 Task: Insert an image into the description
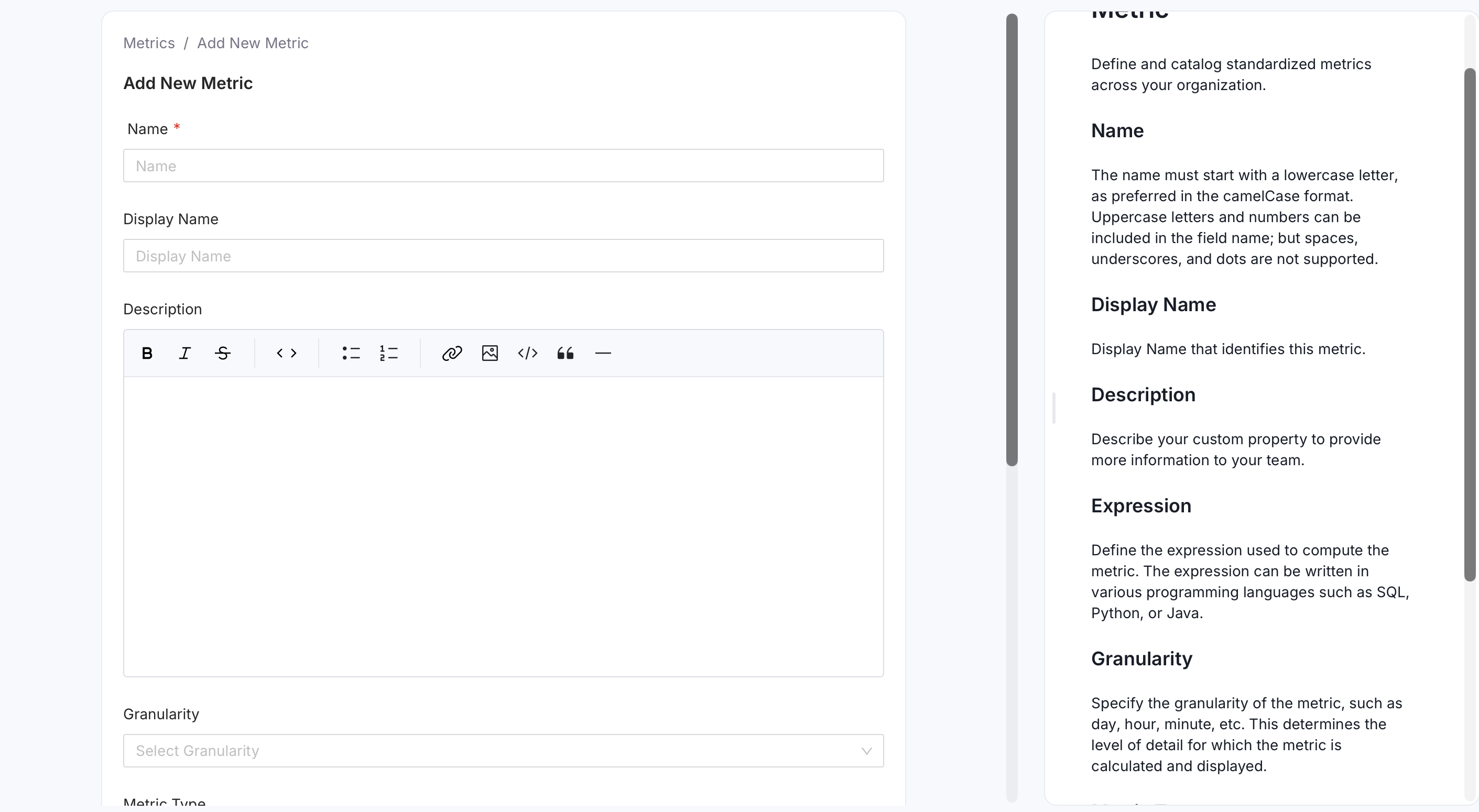pyautogui.click(x=490, y=353)
